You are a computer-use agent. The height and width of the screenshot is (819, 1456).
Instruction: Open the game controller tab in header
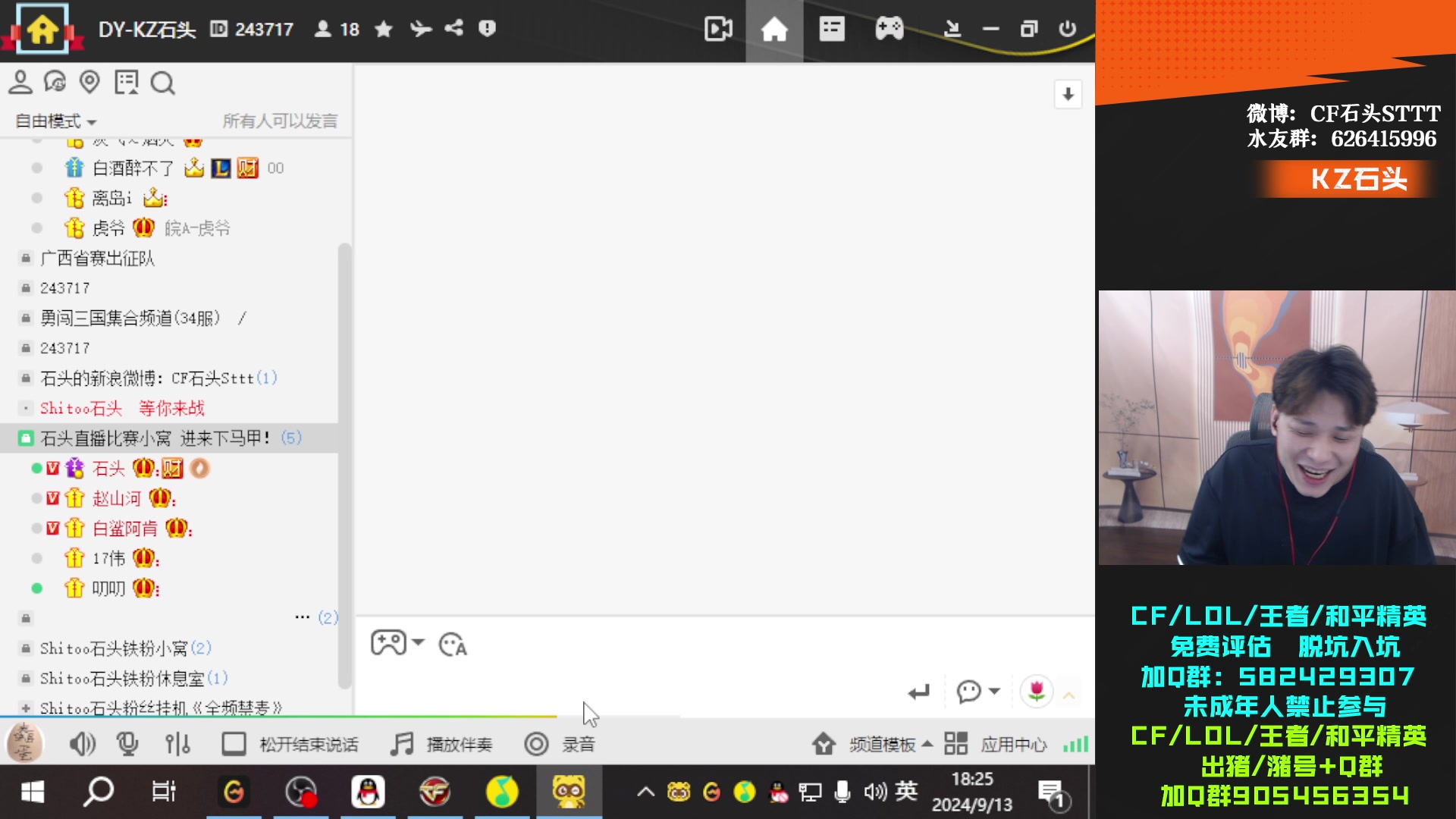(889, 30)
